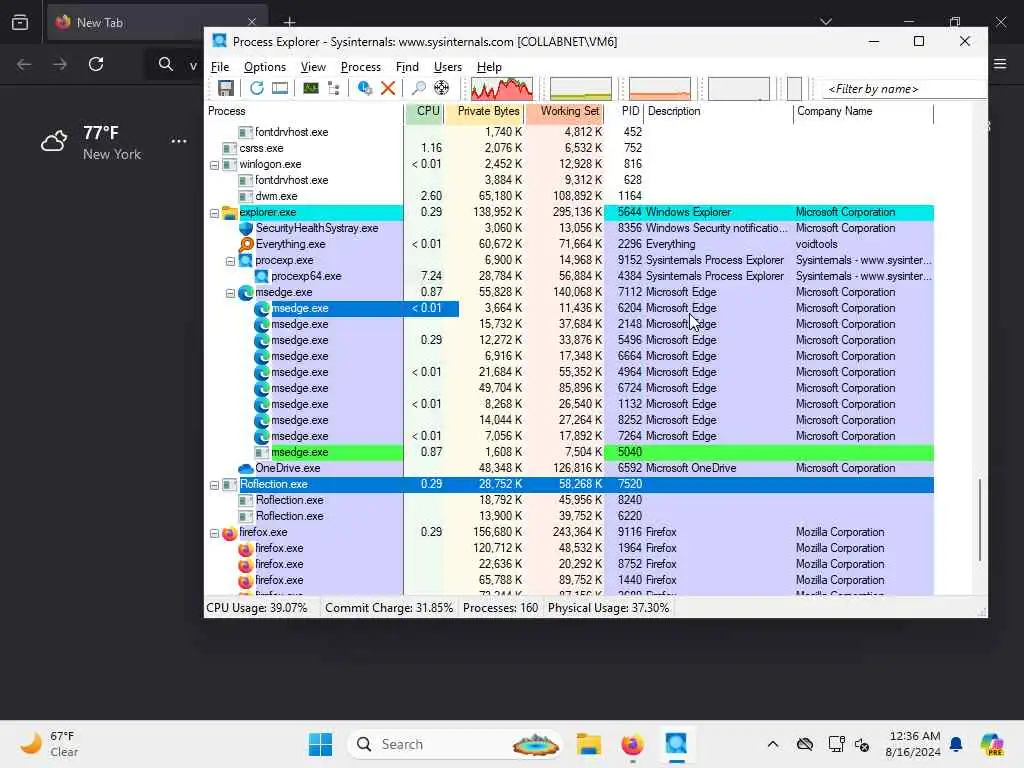Open a new tab in Firefox

[x=289, y=23]
